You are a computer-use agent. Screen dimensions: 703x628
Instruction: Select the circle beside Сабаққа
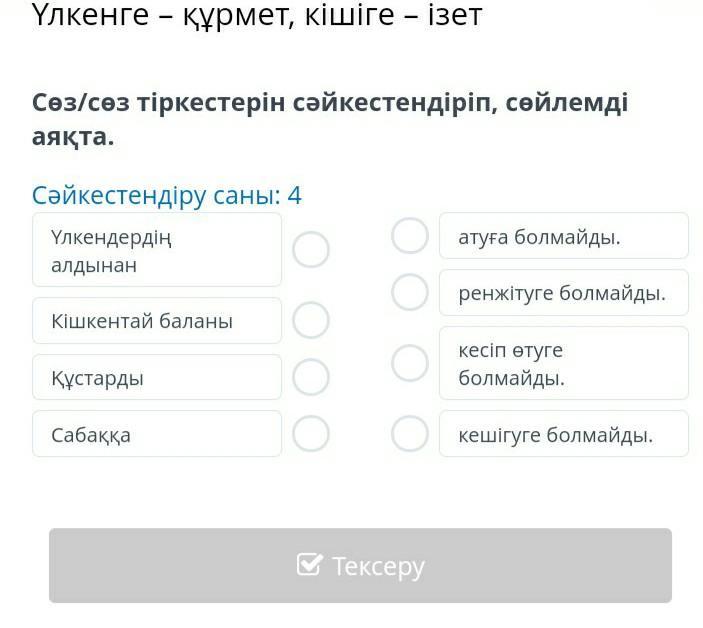click(x=311, y=434)
